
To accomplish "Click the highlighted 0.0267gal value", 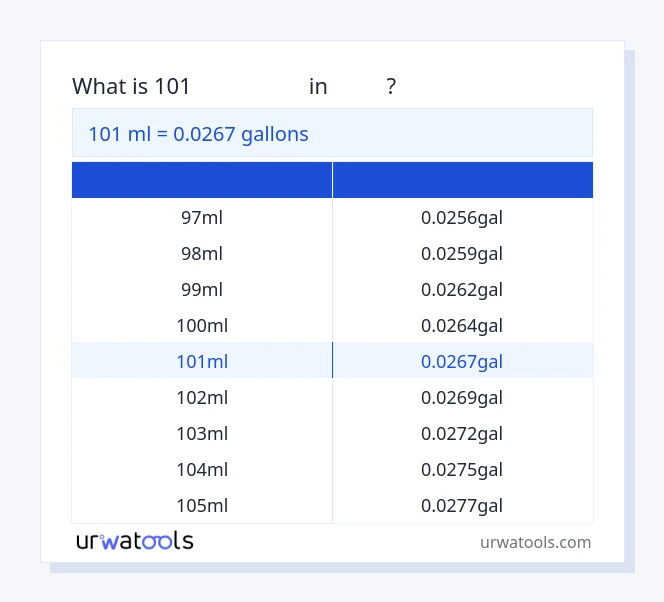I will [x=462, y=361].
